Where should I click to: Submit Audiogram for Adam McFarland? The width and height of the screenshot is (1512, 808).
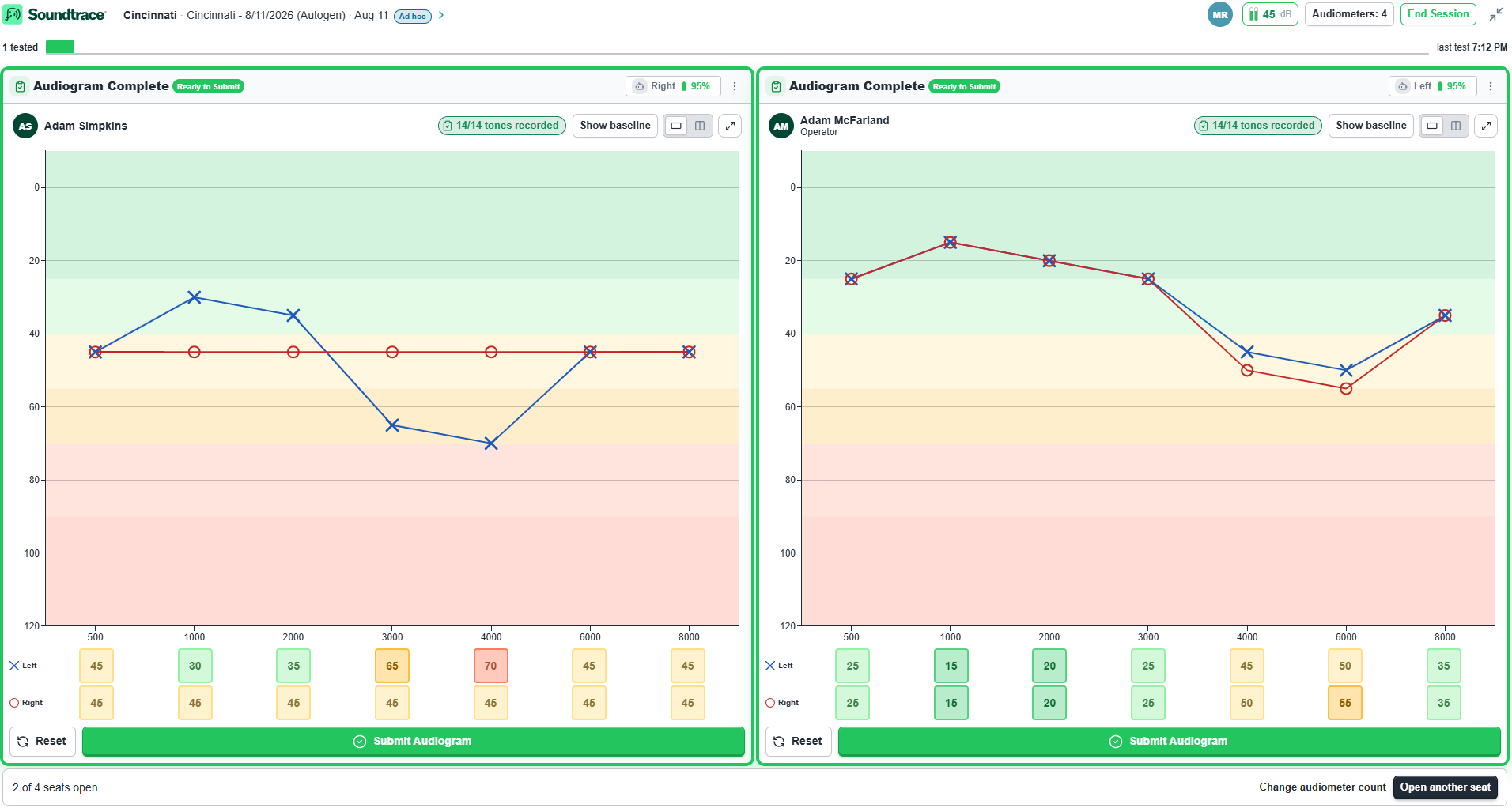click(1170, 742)
